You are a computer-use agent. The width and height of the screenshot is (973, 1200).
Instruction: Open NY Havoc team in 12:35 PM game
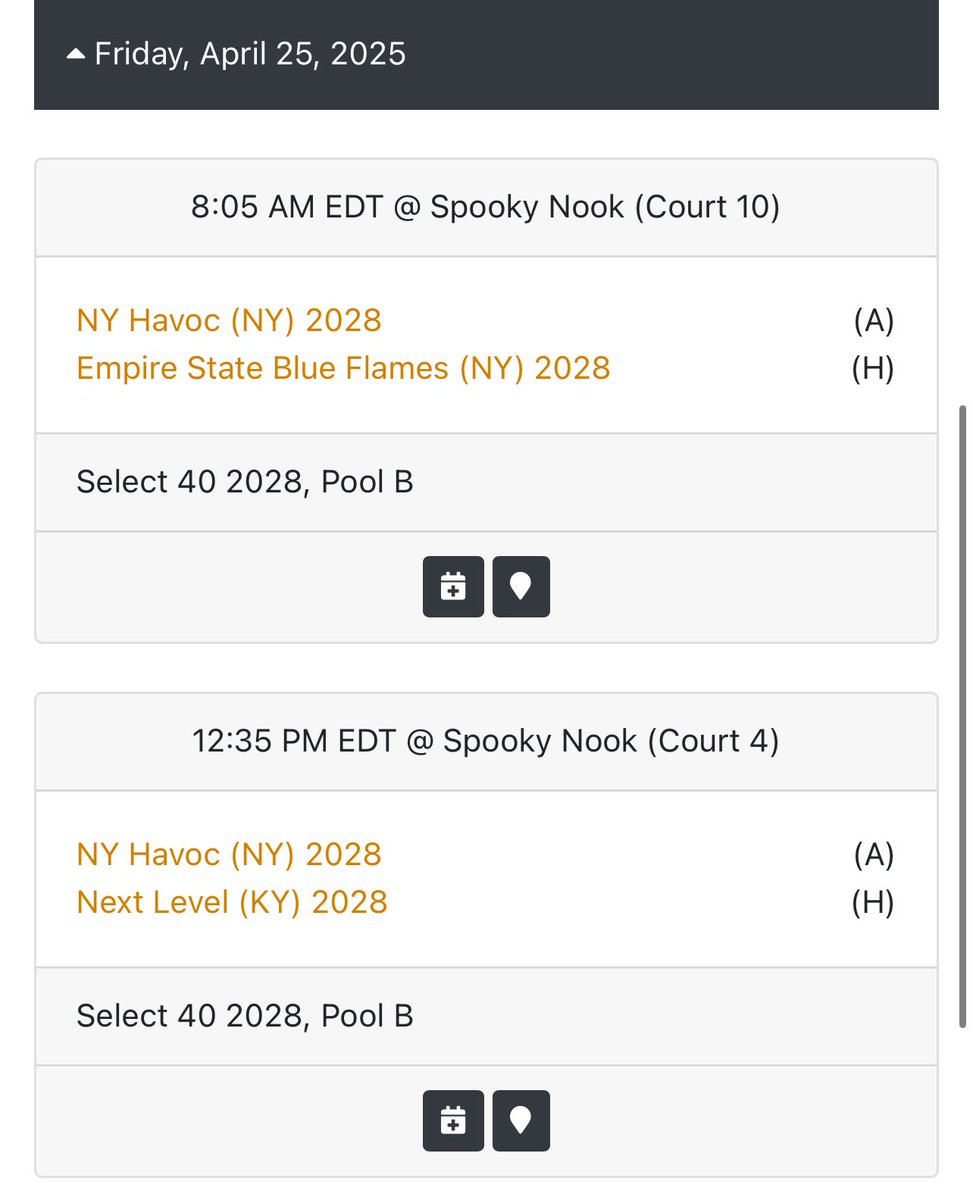point(229,854)
